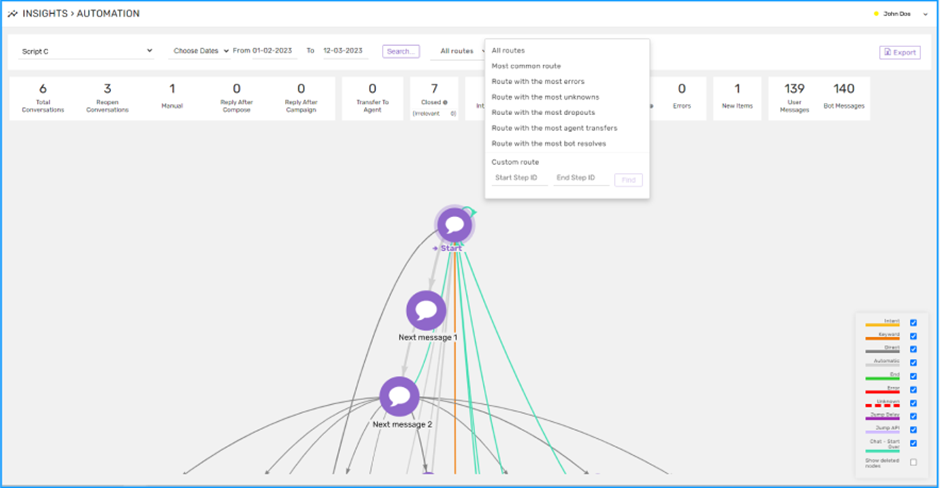Toggle the Chat - Start Over checkbox

click(913, 443)
